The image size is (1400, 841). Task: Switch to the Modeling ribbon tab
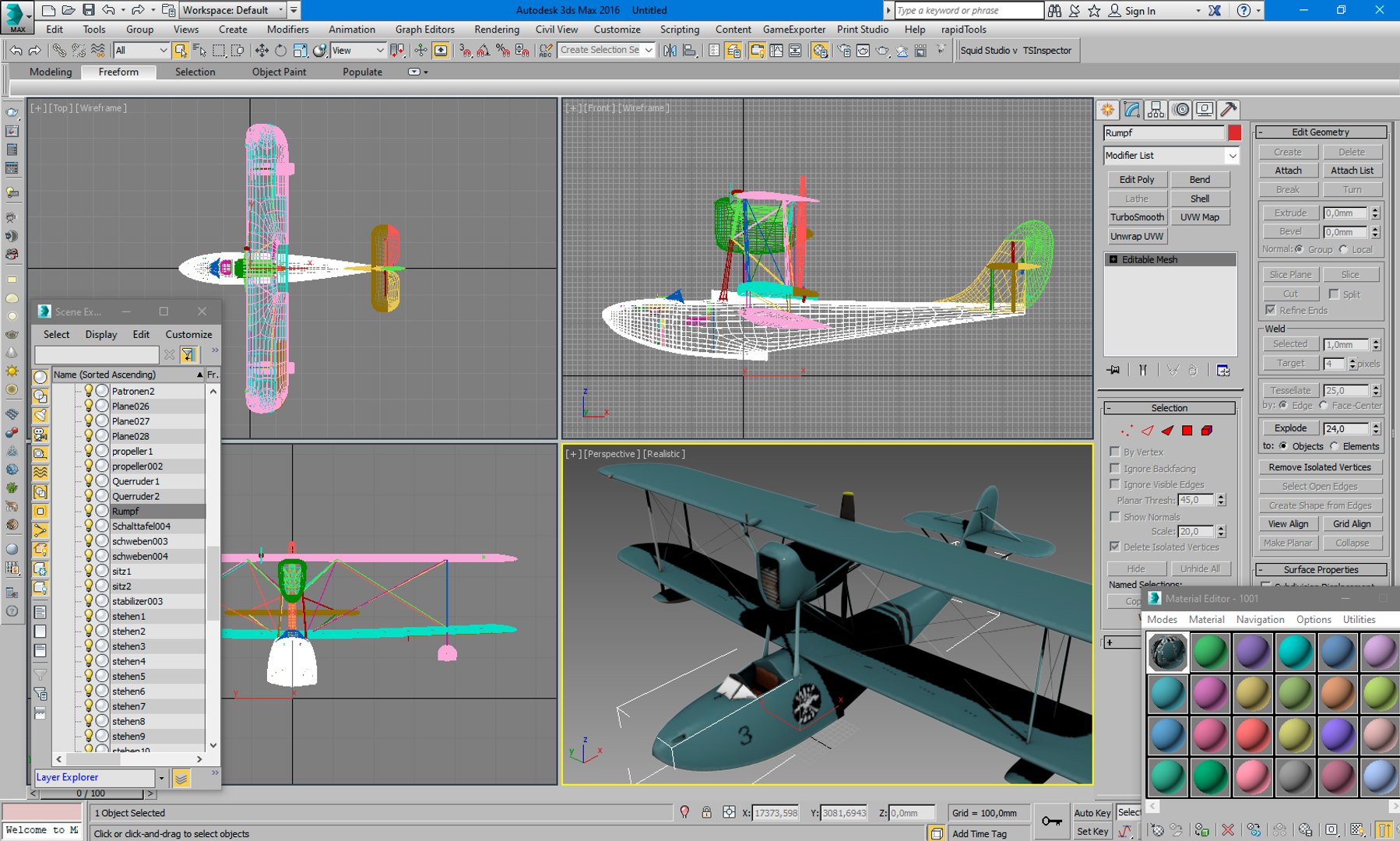pyautogui.click(x=51, y=72)
